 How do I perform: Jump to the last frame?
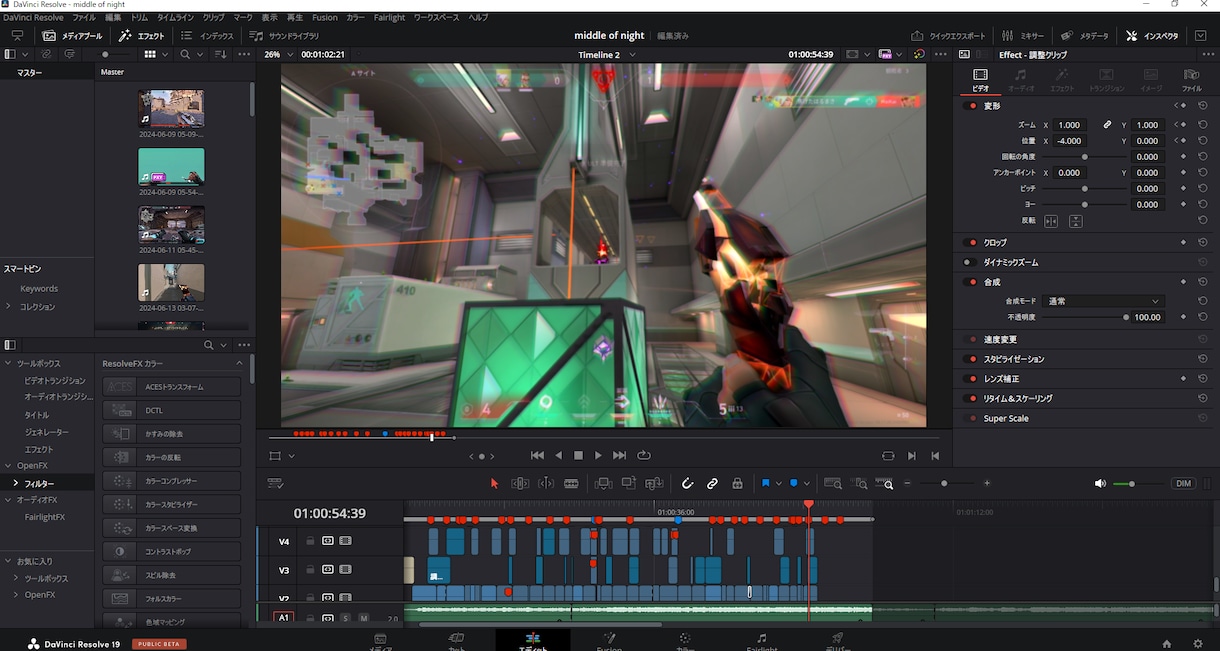tap(619, 455)
